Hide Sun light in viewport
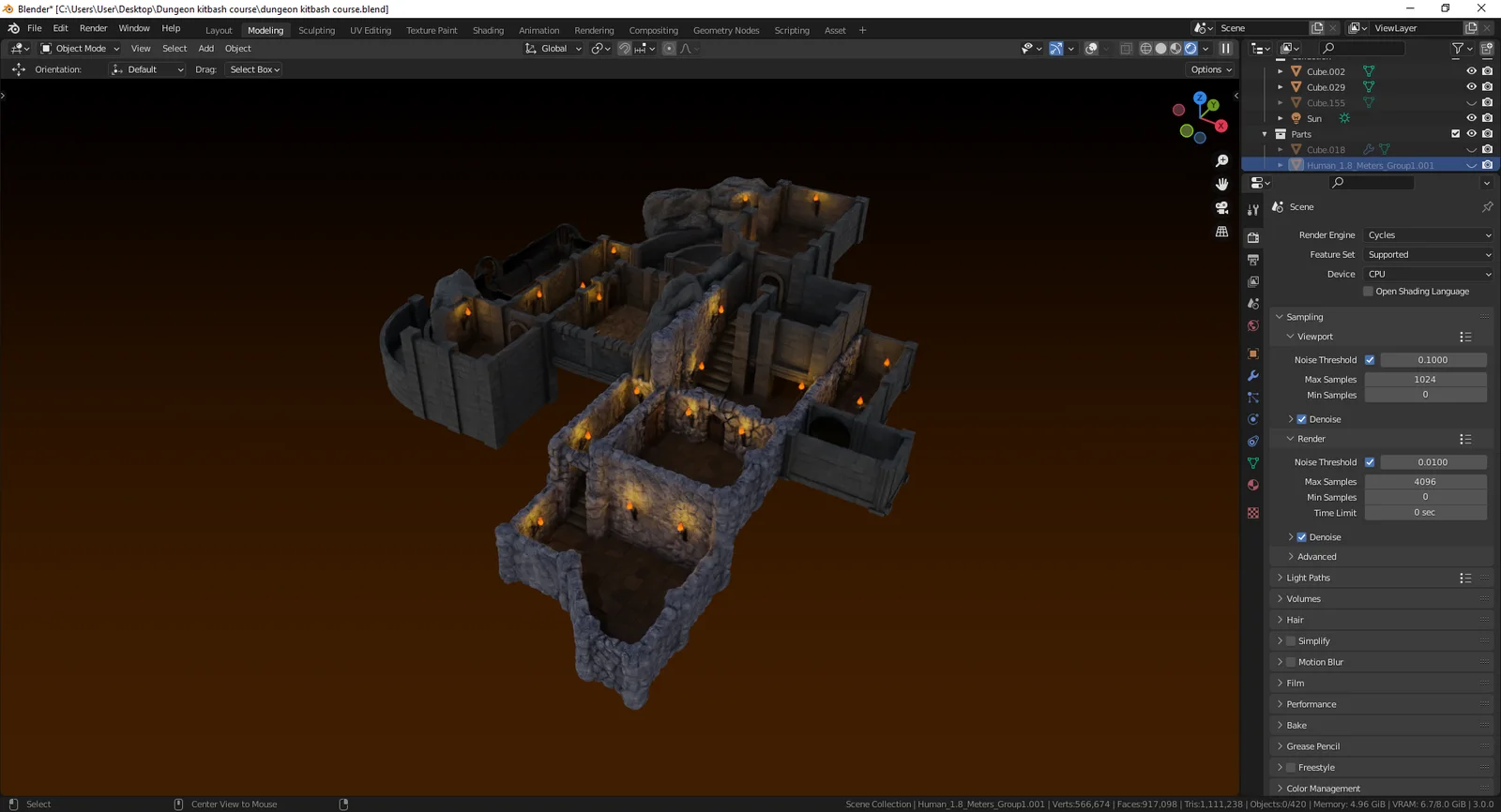 coord(1471,118)
